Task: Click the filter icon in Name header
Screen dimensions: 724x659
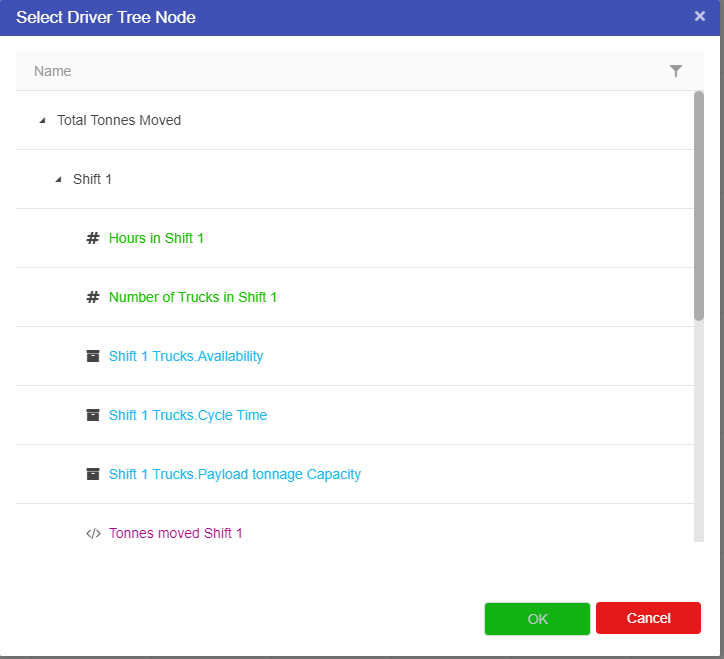Action: [x=676, y=71]
